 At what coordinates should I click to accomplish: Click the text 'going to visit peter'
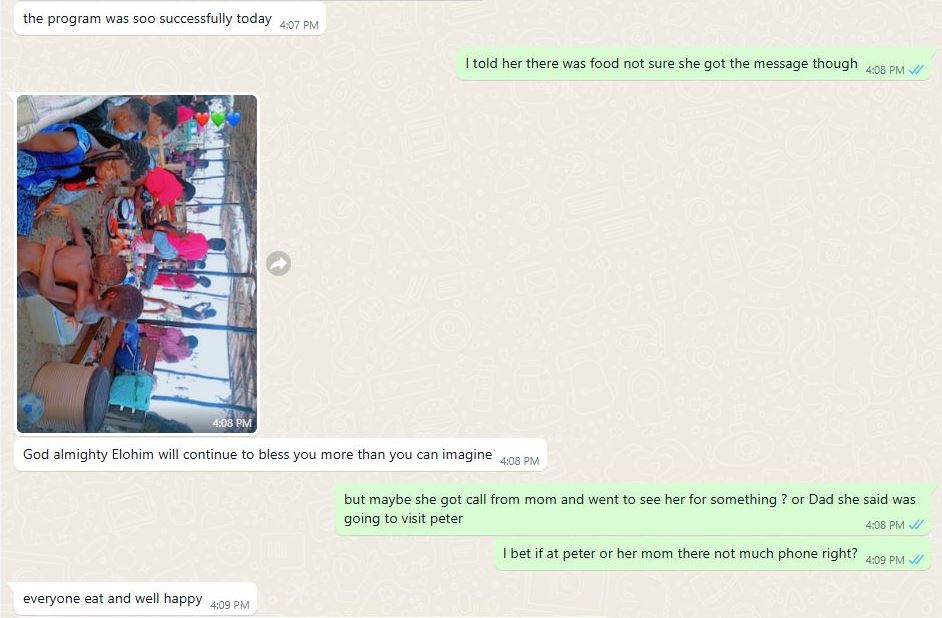tap(403, 518)
